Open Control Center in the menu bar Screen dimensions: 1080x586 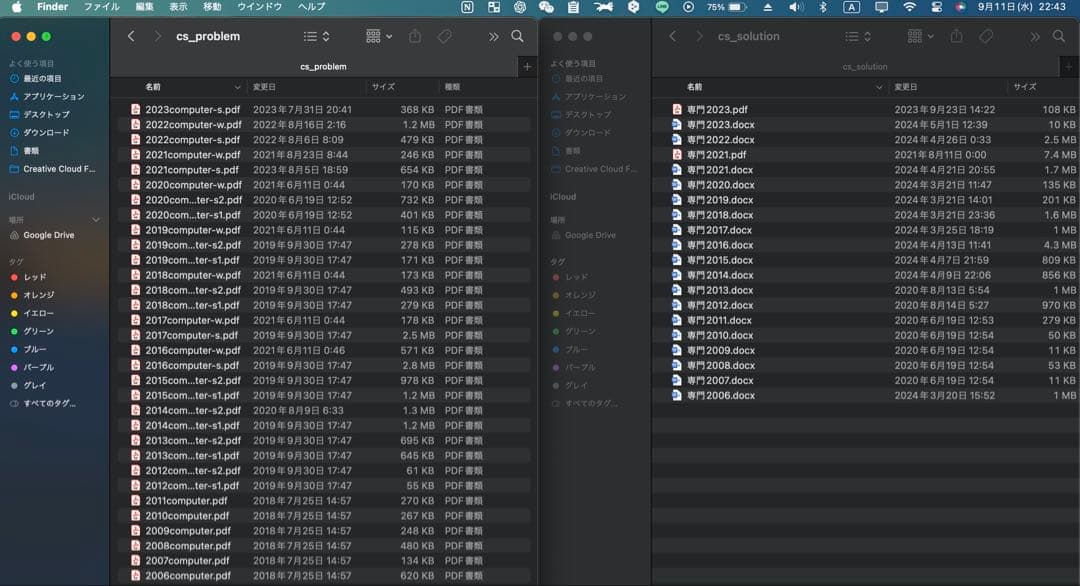point(936,7)
